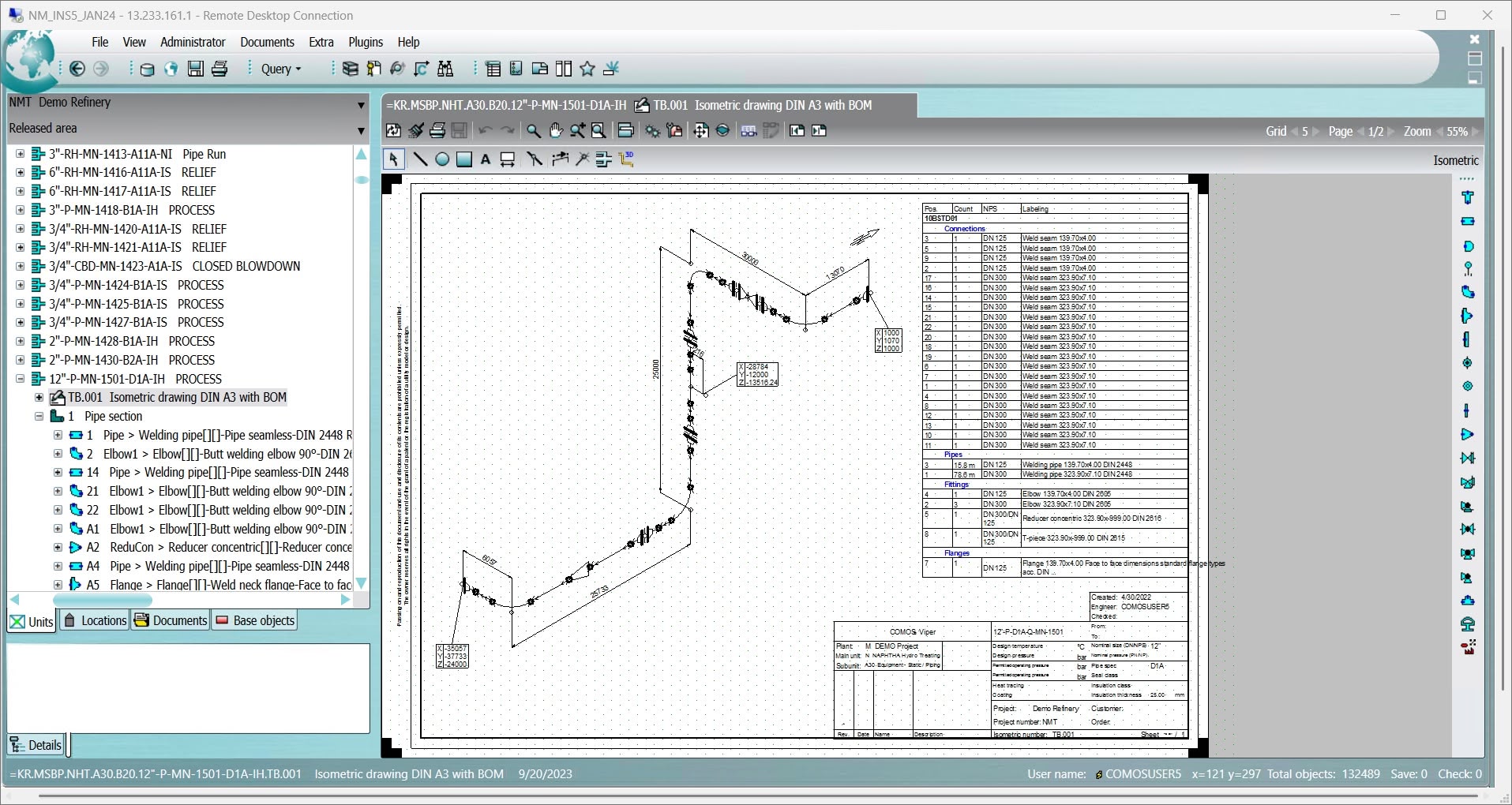Expand the 3"-RH-MN-1413-A11A-NI Pipe Run node
This screenshot has width=1512, height=805.
tap(21, 154)
